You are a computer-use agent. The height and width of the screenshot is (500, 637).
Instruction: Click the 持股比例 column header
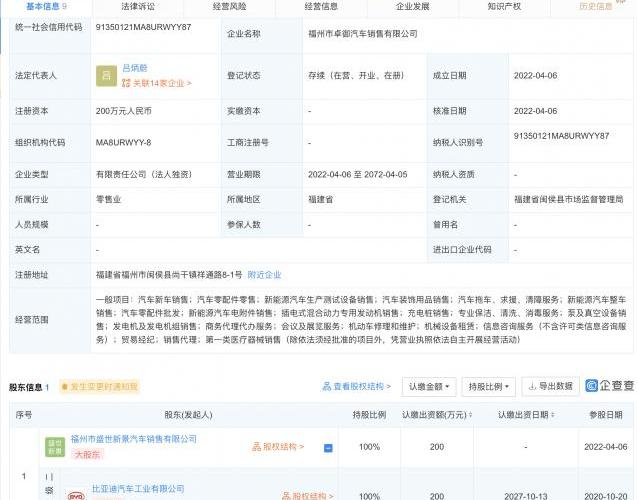coord(369,415)
